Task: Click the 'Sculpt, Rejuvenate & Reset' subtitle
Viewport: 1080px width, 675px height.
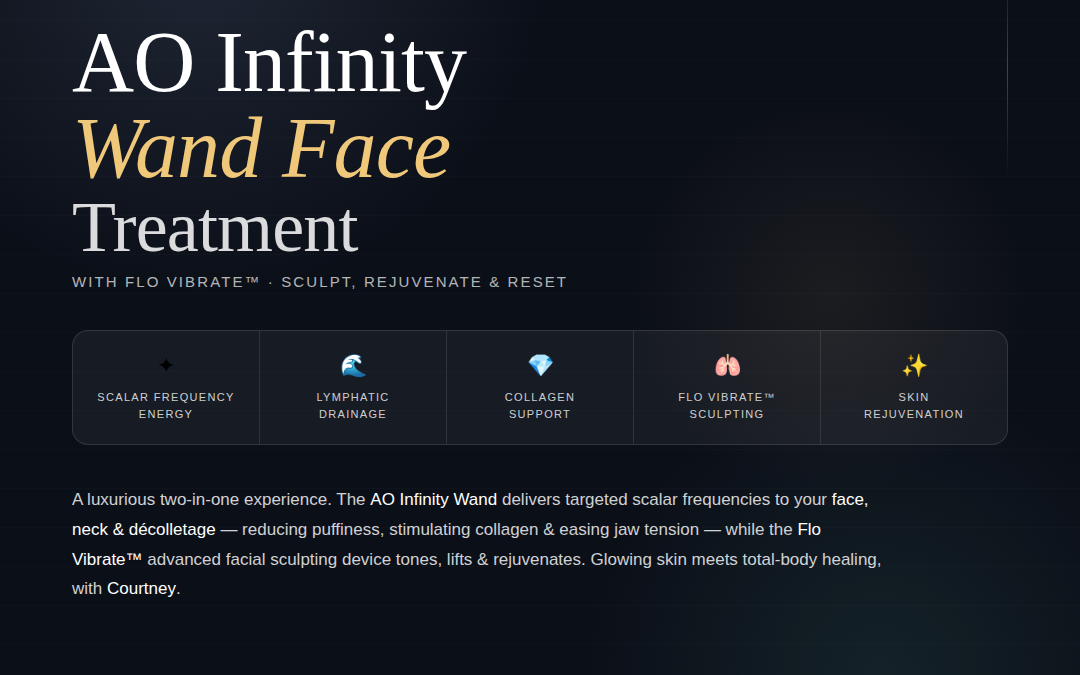Action: 424,282
